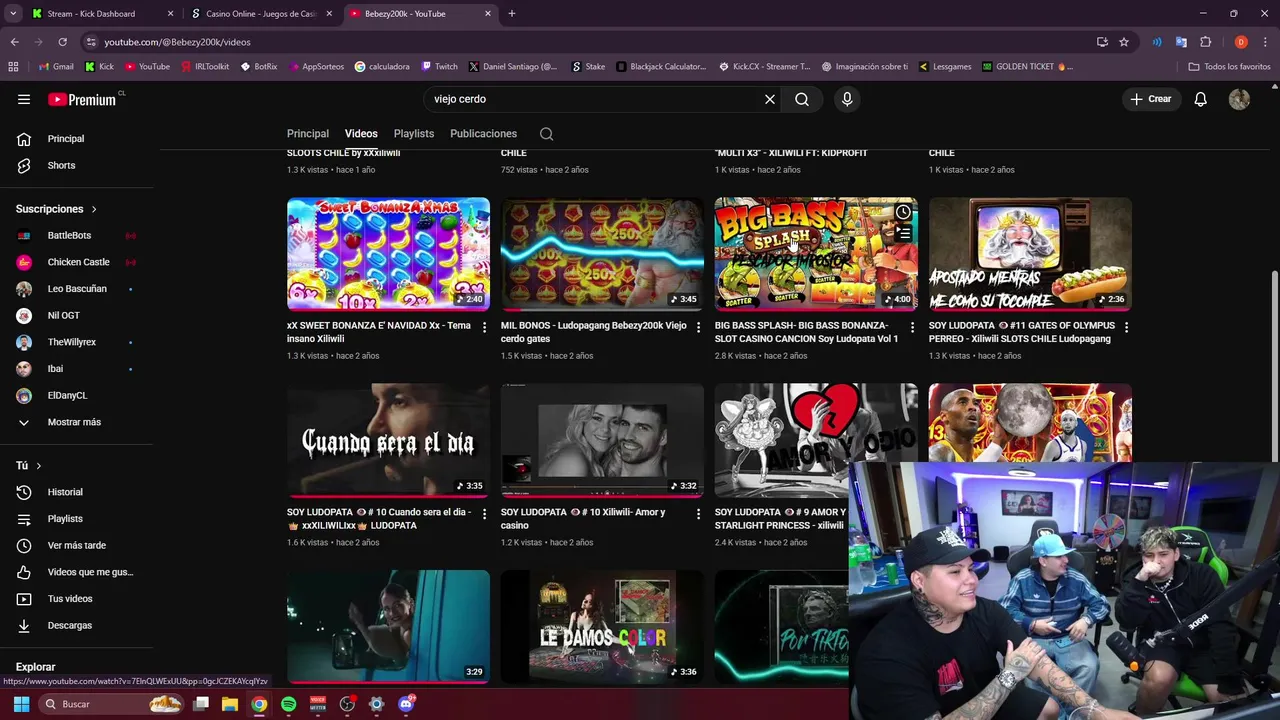Viewport: 1280px width, 720px height.
Task: Open the Crear menu
Action: click(1150, 99)
